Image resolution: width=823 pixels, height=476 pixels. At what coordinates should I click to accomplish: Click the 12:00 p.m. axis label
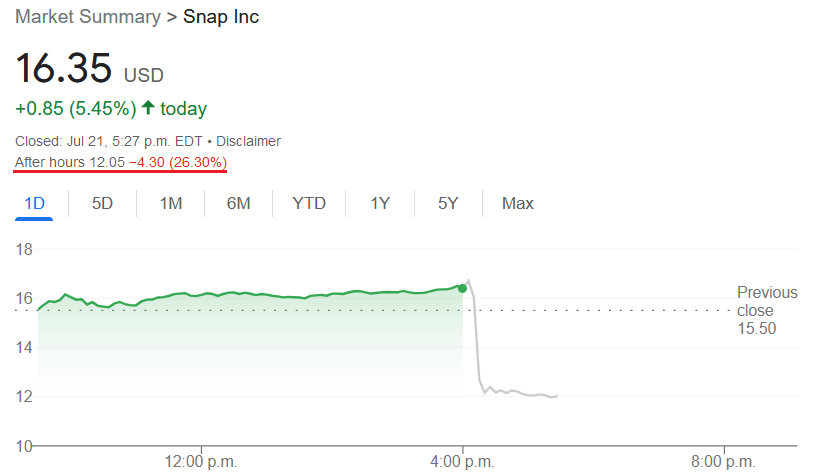click(x=201, y=462)
